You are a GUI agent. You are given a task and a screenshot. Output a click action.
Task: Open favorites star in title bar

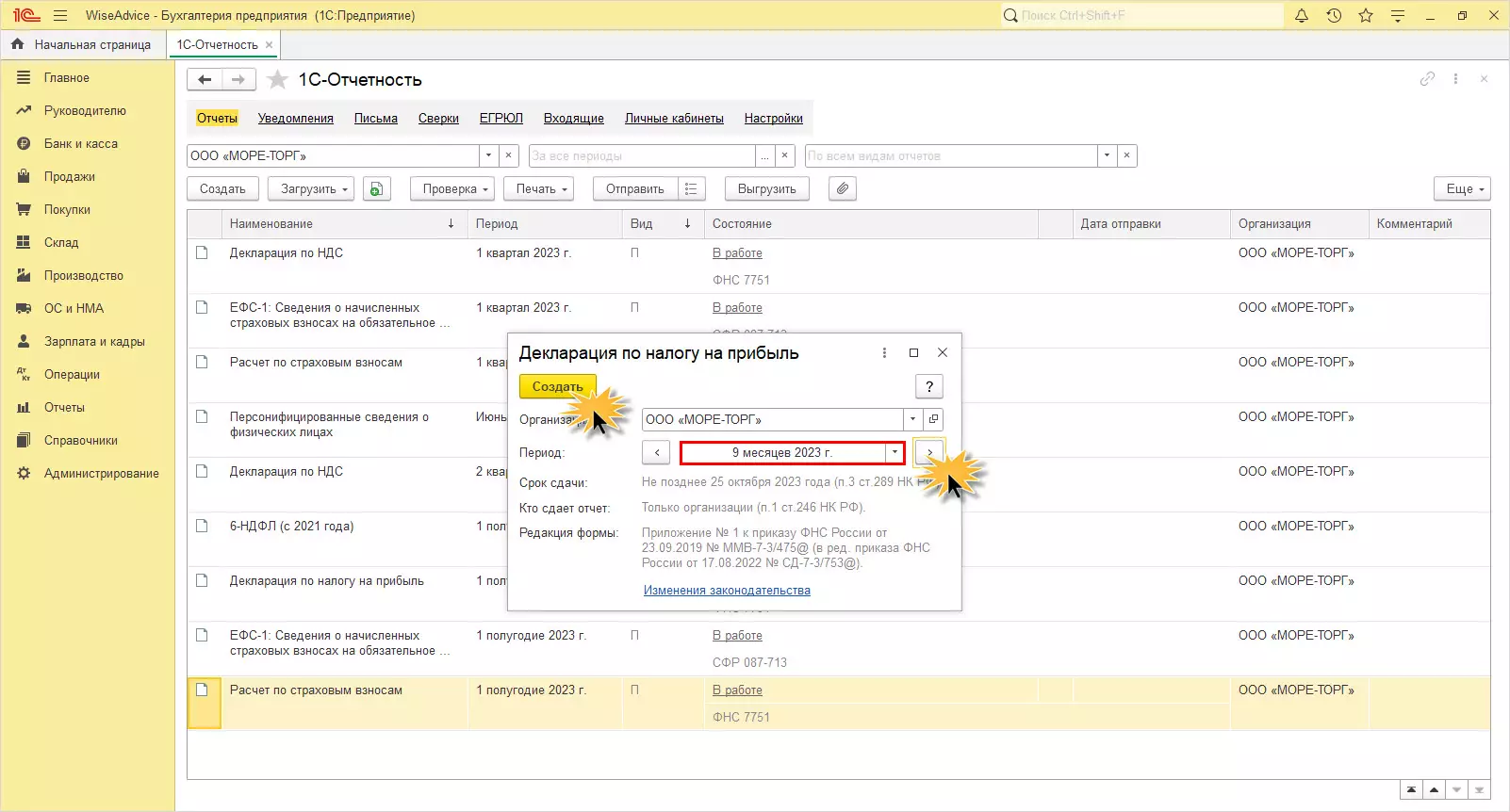click(x=1366, y=15)
